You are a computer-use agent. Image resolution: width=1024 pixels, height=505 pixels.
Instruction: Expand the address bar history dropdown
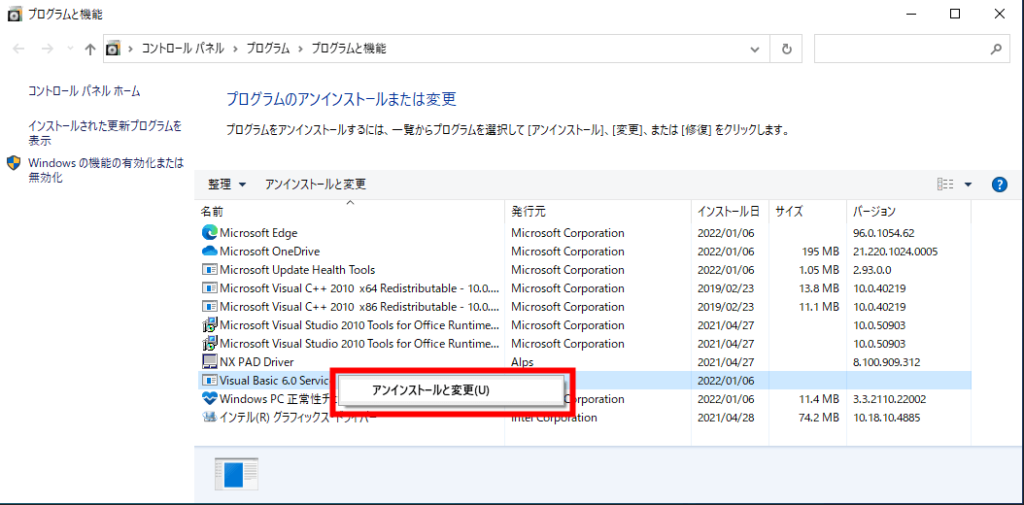756,49
